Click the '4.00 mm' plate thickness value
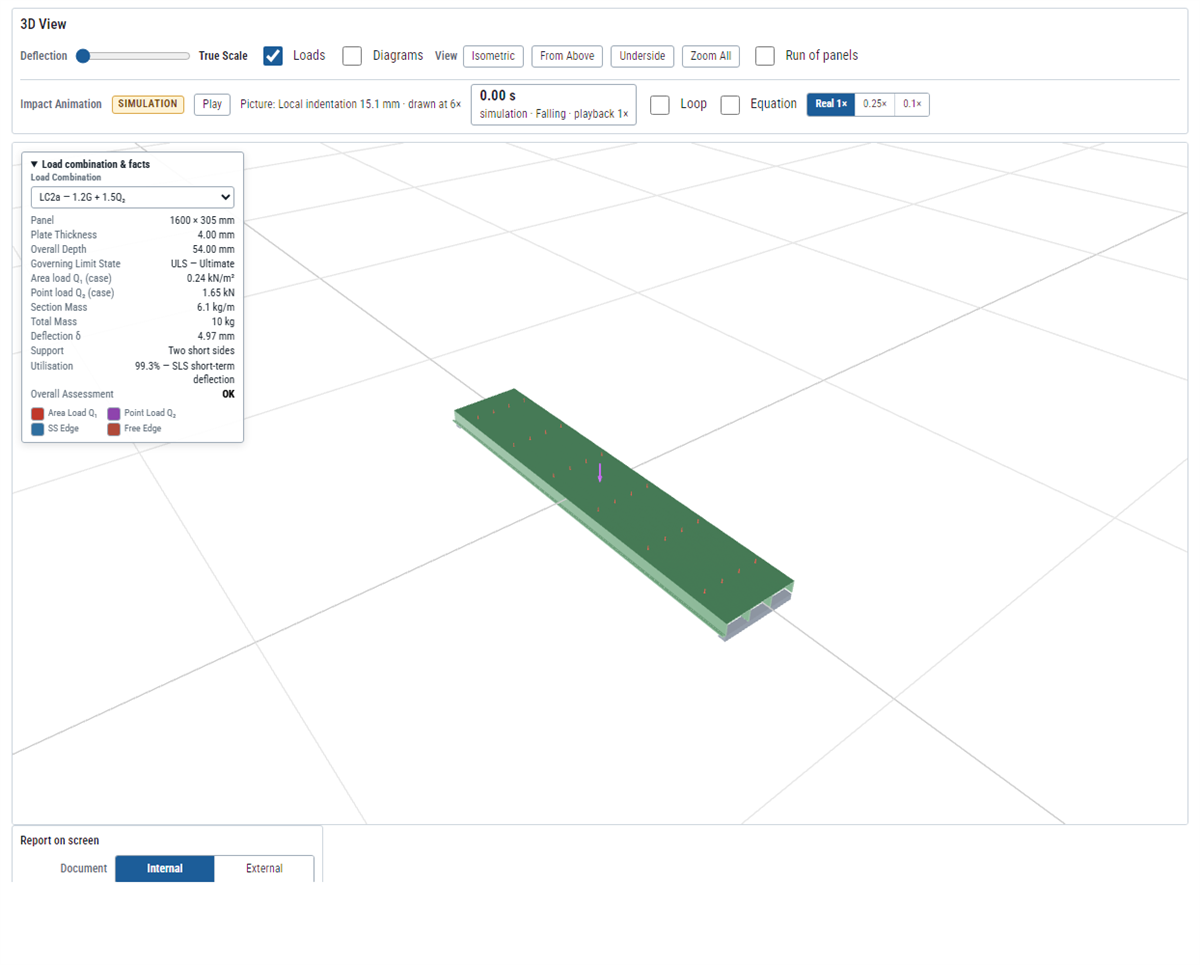Screen dimensions: 1200x965 (x=216, y=235)
